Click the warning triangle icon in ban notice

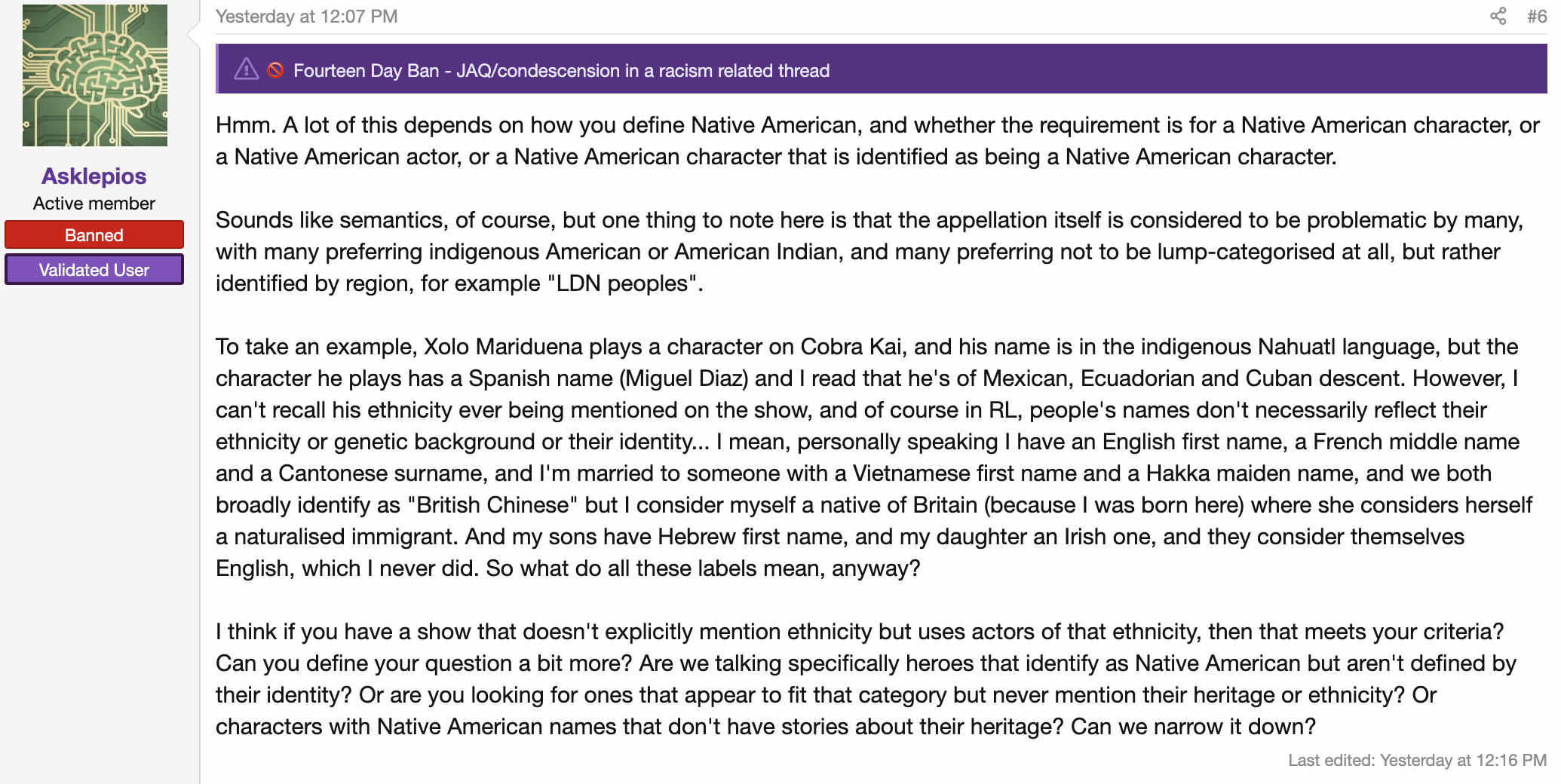tap(246, 69)
